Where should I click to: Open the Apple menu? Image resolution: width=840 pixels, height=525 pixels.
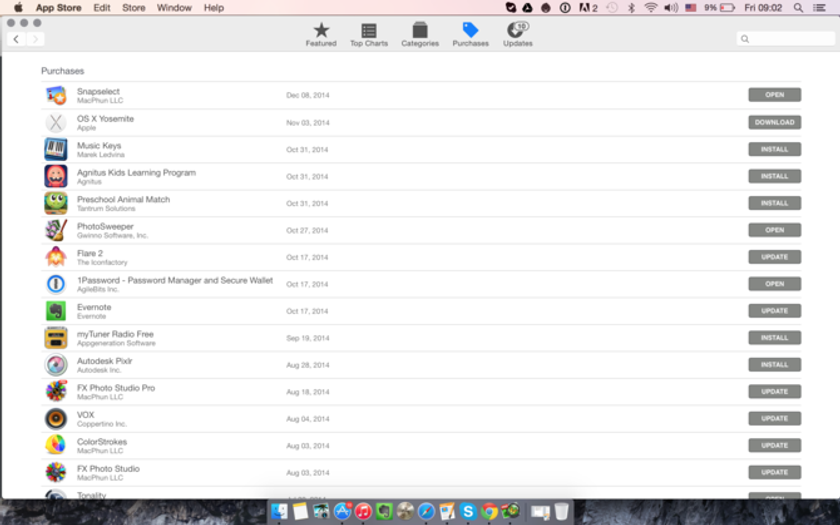click(x=18, y=8)
